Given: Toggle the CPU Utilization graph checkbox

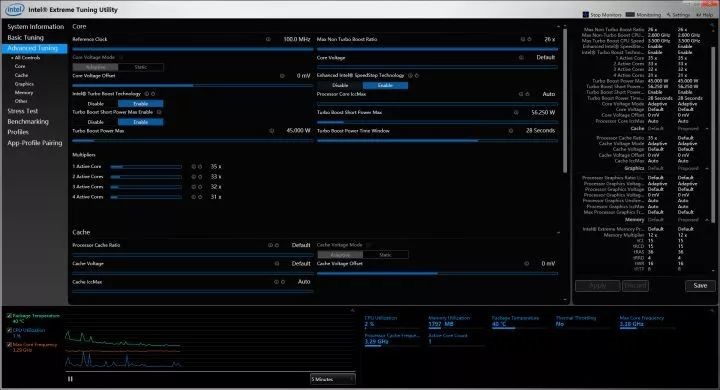Looking at the screenshot, I should [9, 330].
